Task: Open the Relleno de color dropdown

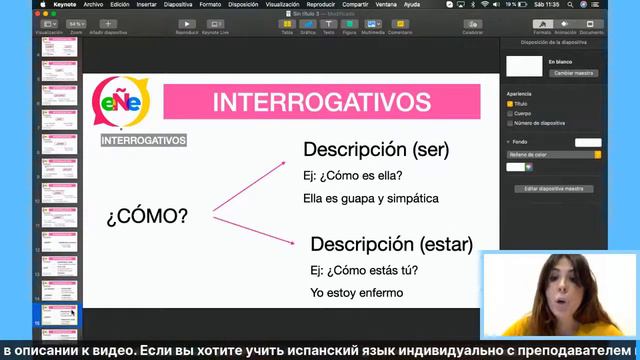Action: pos(554,155)
